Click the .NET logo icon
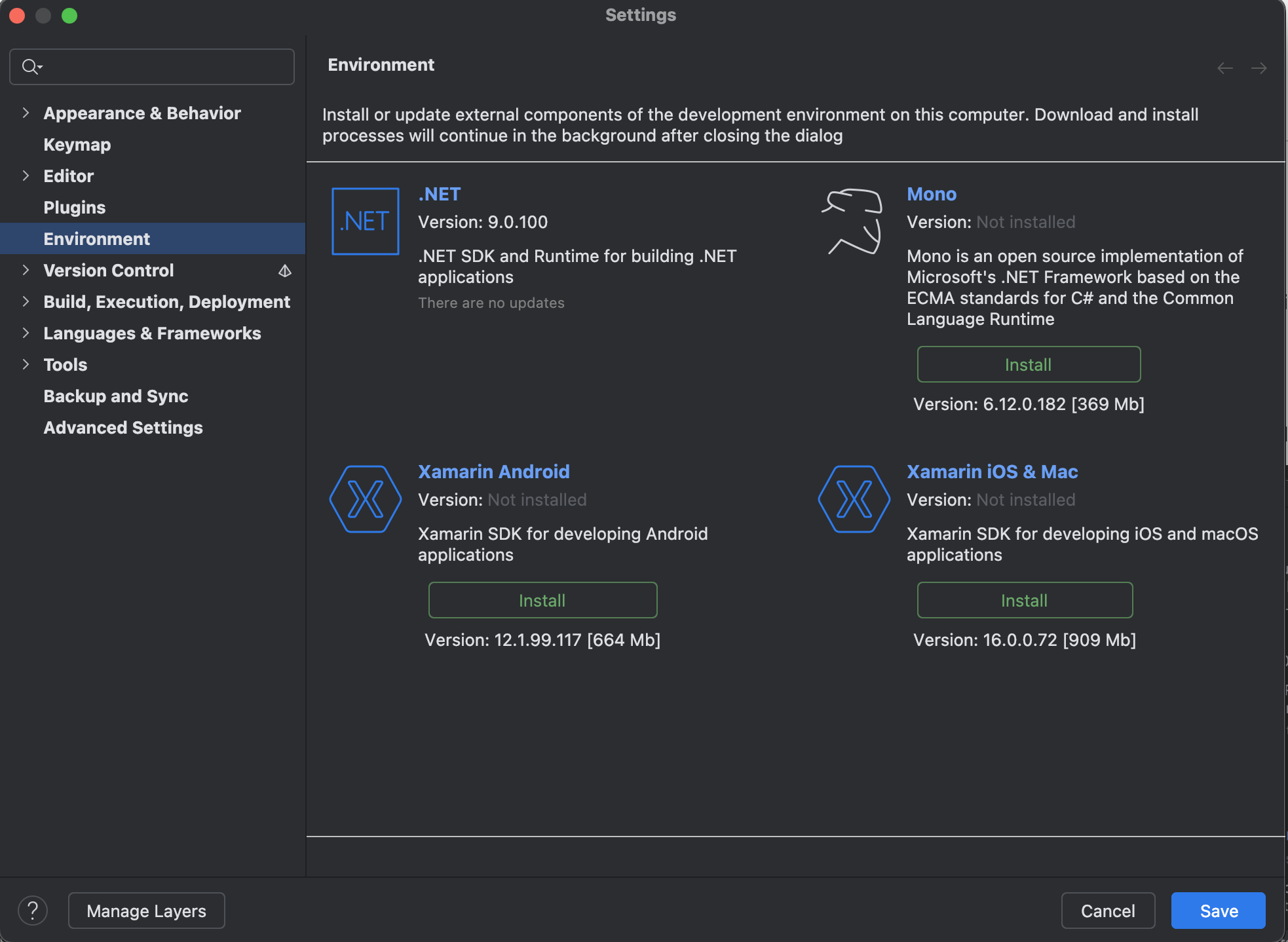Image resolution: width=1288 pixels, height=942 pixels. 365,221
